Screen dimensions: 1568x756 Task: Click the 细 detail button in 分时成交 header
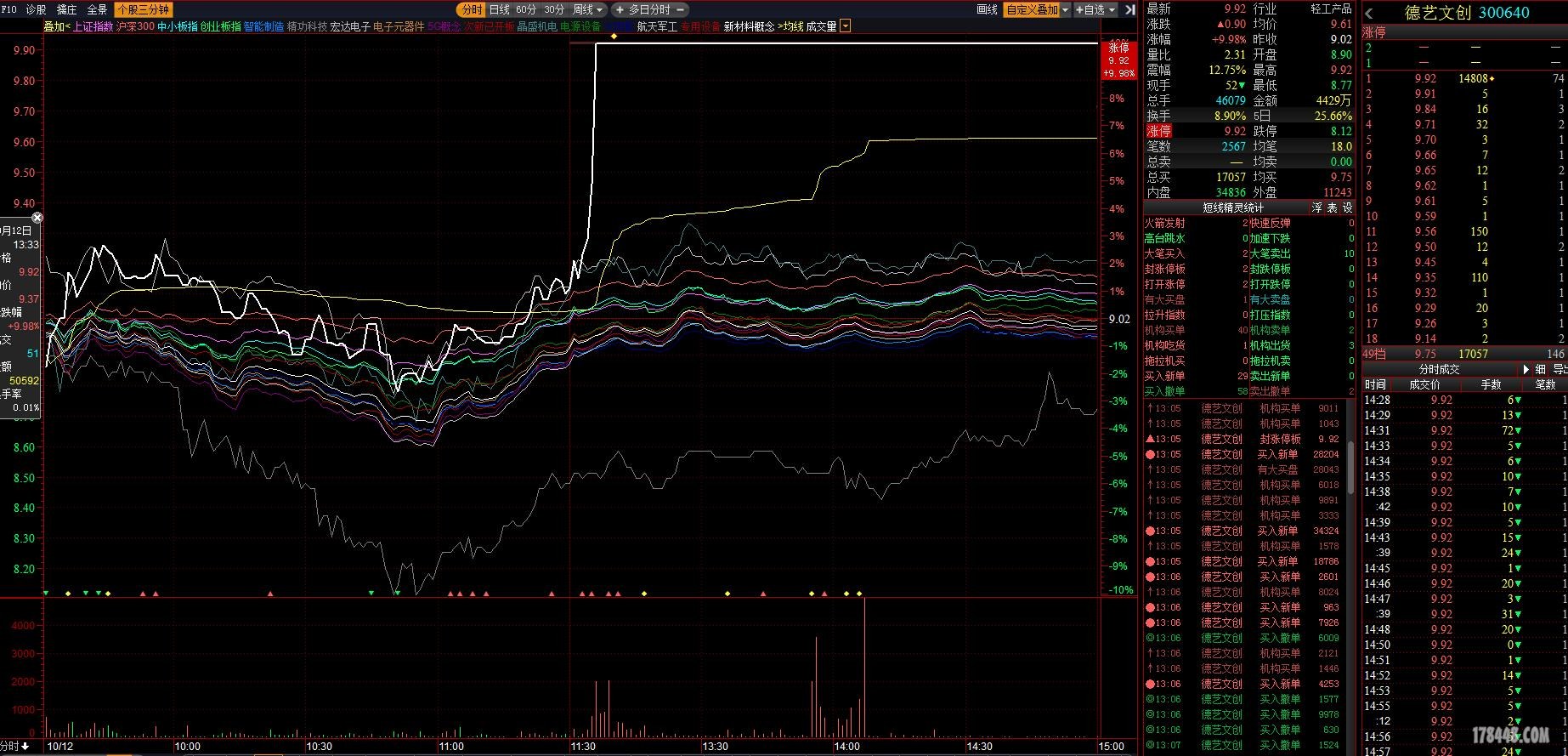[x=1540, y=369]
